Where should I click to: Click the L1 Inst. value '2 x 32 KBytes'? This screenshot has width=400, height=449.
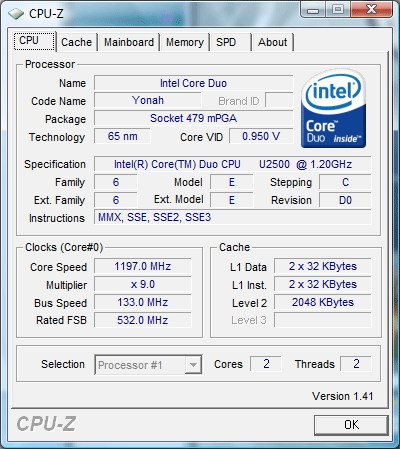[323, 284]
